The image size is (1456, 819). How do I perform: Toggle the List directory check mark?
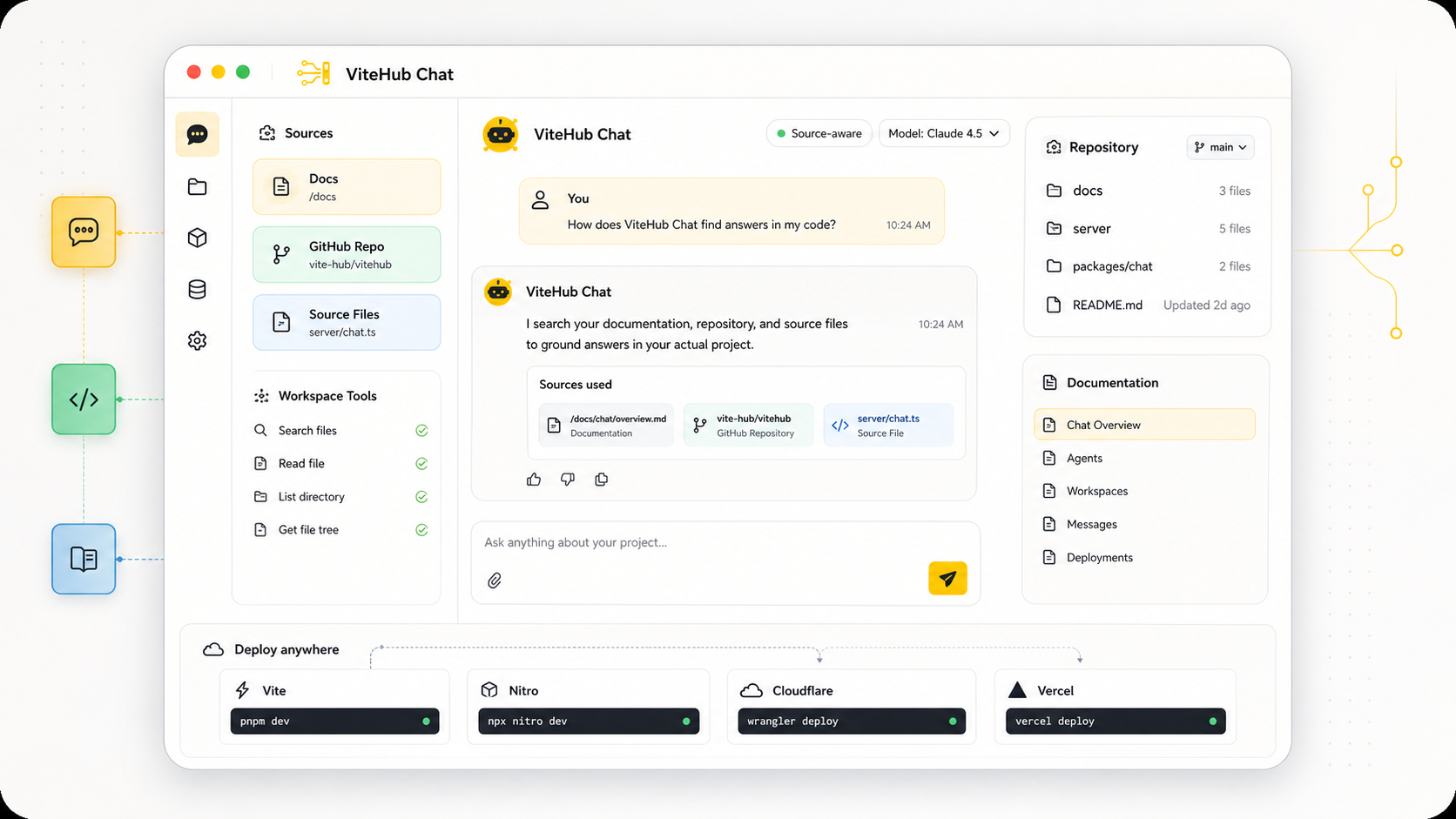click(421, 497)
